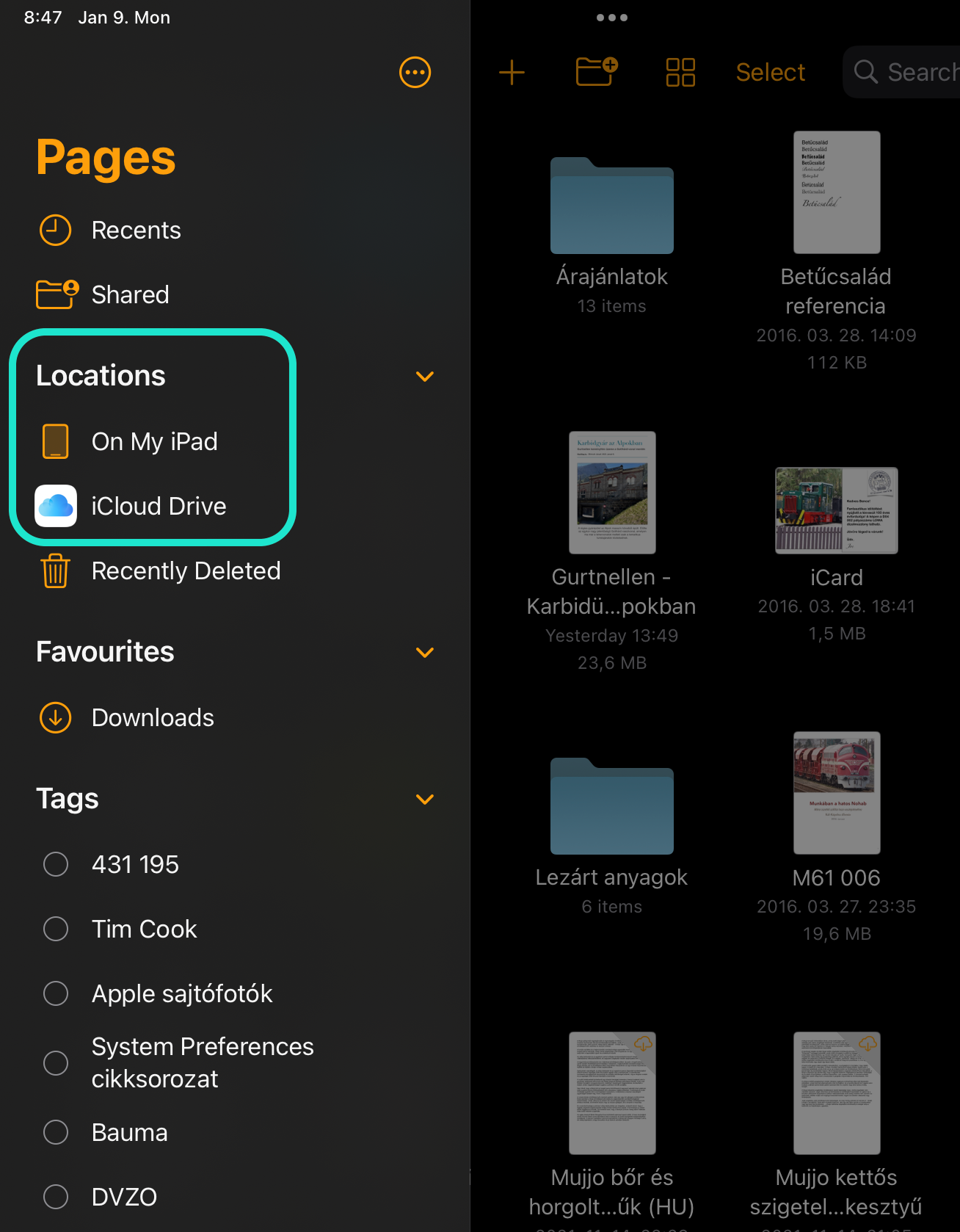
Task: Select the DVZO tag circle
Action: click(56, 1197)
